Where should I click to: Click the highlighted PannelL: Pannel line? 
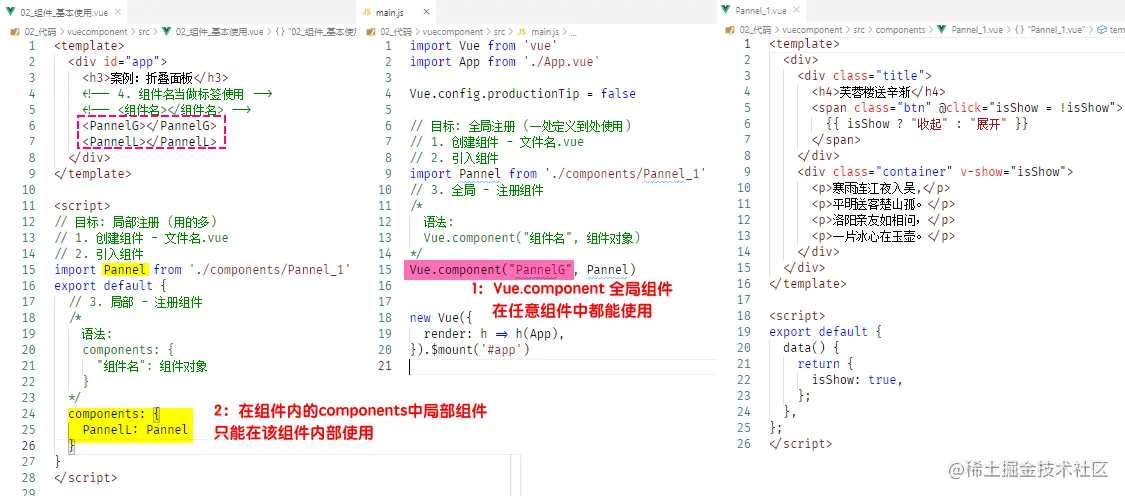coord(135,429)
